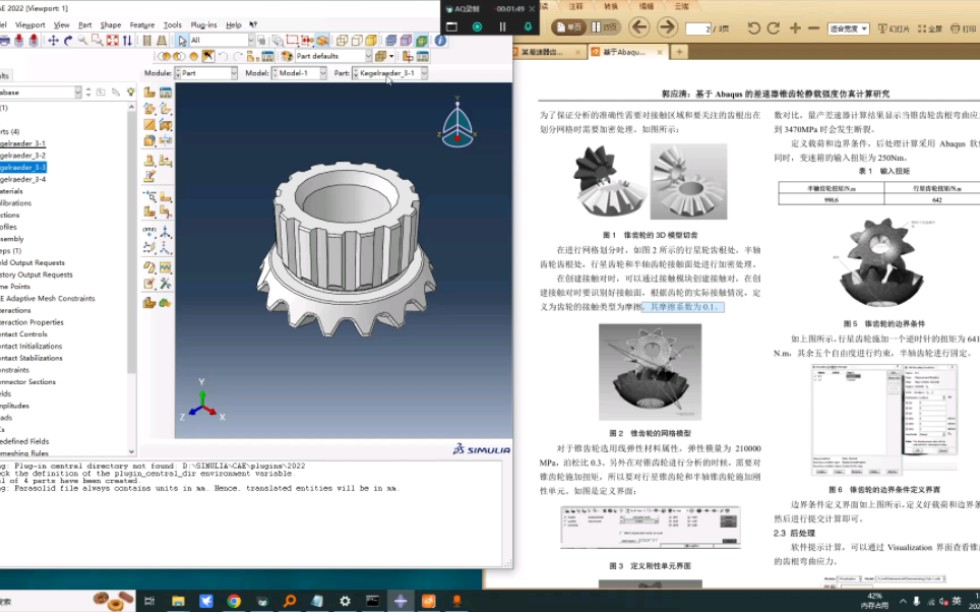980x612 pixels.
Task: Toggle the wireframe render style
Action: point(341,40)
